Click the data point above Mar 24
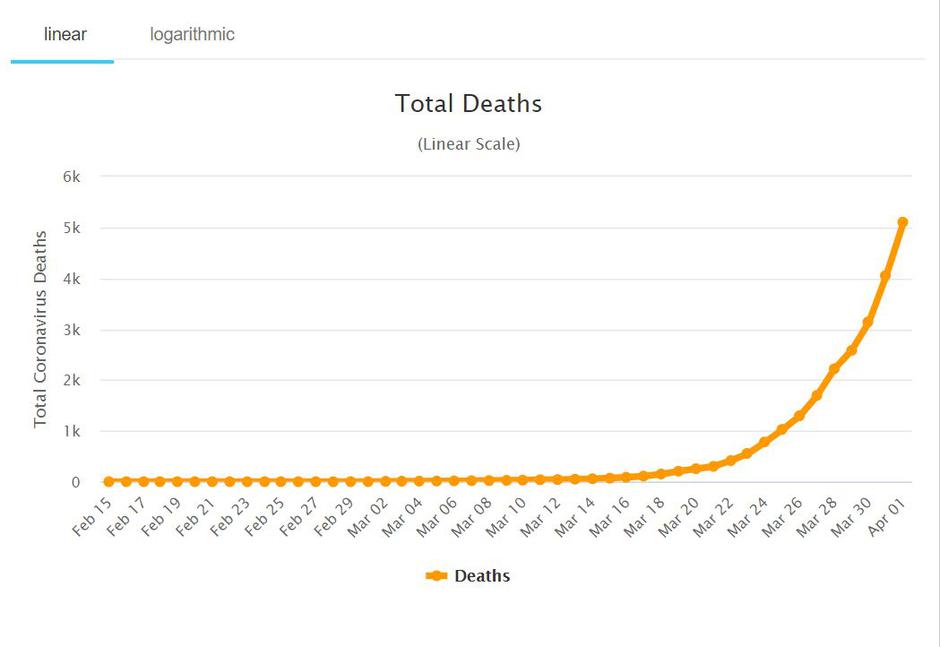Viewport: 940px width, 647px height. tap(765, 440)
